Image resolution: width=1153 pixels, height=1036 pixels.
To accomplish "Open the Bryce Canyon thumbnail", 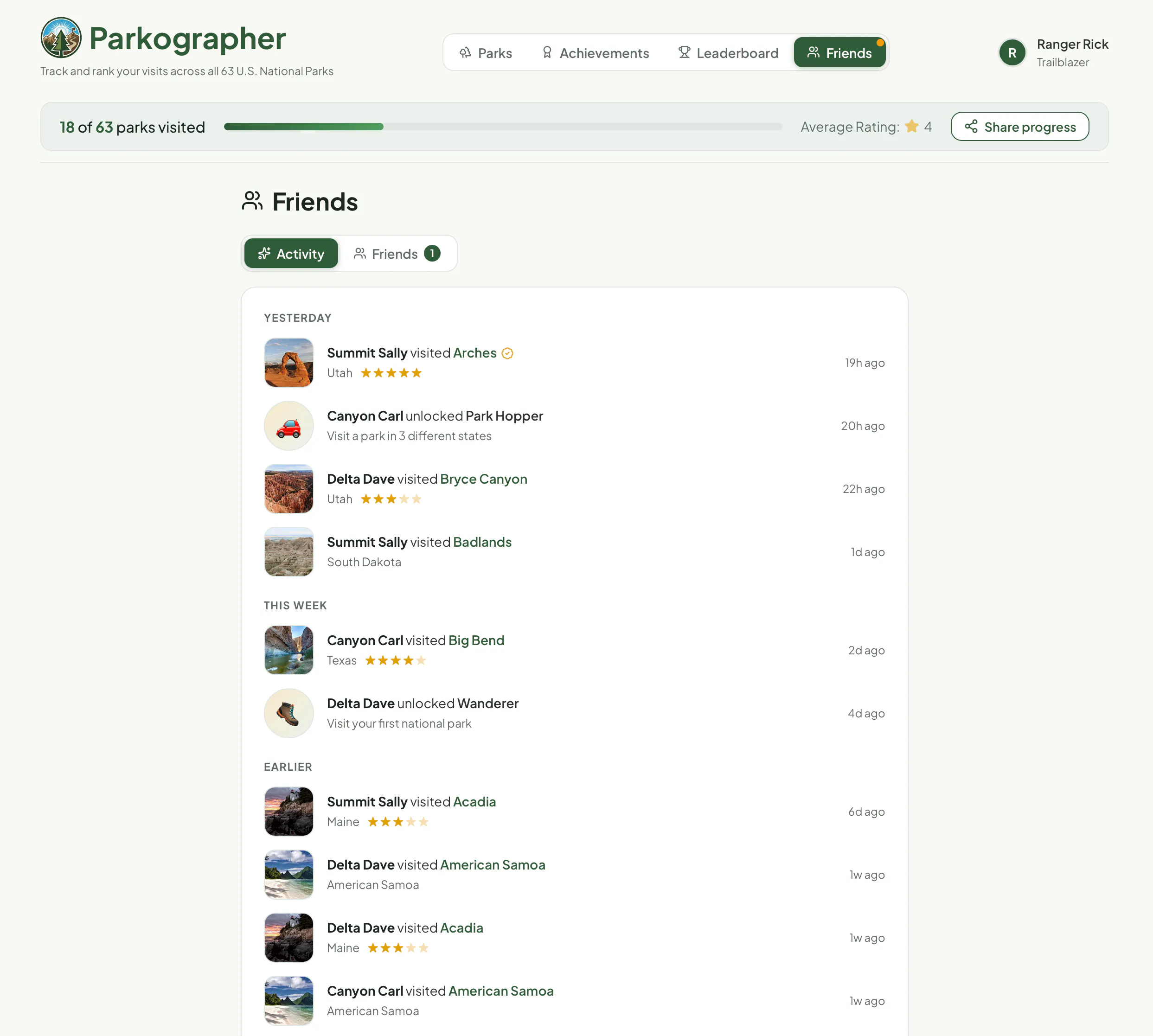I will pyautogui.click(x=288, y=489).
